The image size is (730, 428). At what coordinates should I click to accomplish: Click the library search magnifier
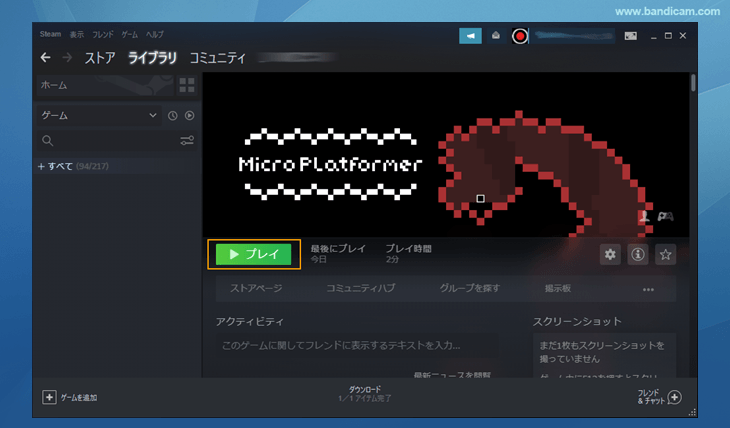pos(47,140)
